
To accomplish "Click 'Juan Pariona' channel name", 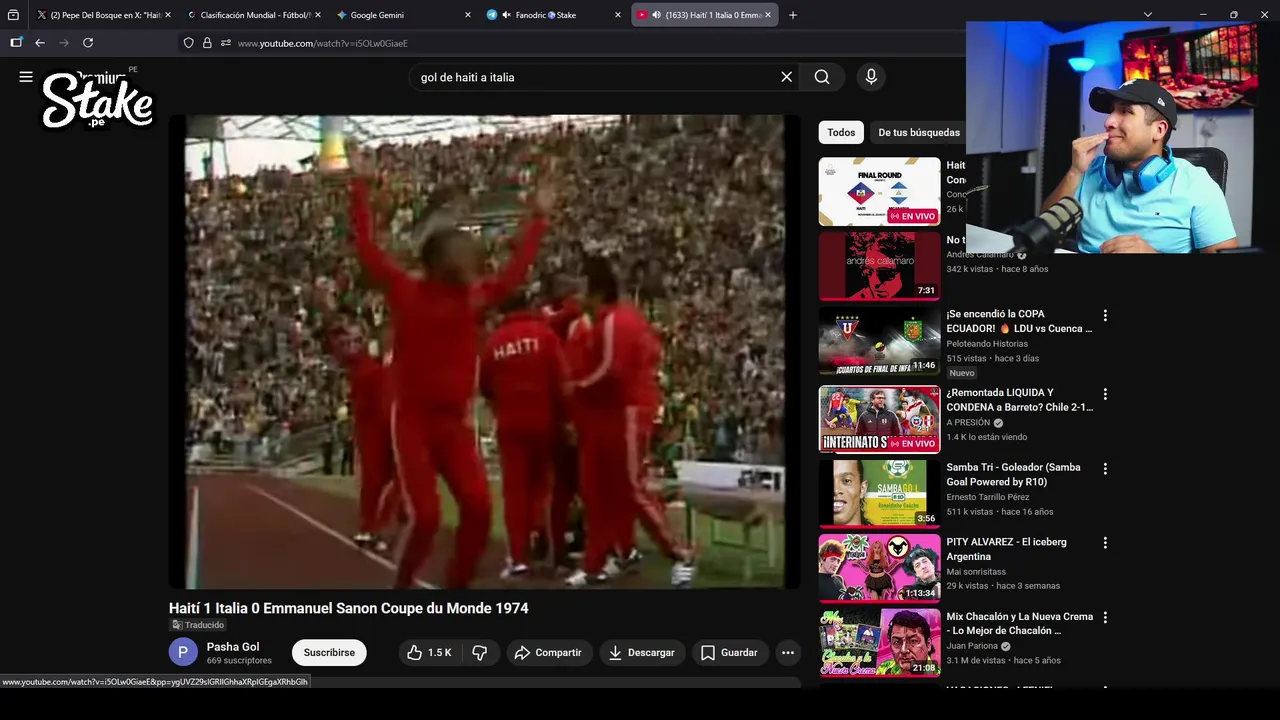I will coord(972,647).
